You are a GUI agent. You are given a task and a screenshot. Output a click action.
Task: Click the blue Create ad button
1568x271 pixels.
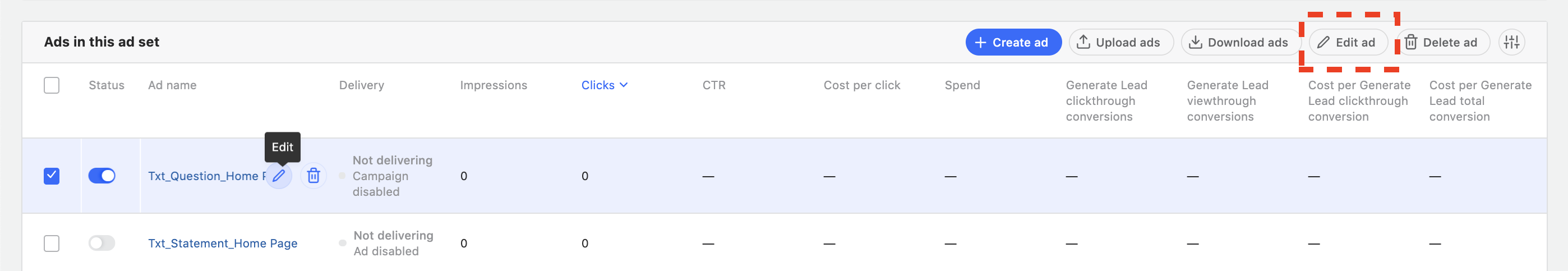[x=1012, y=42]
